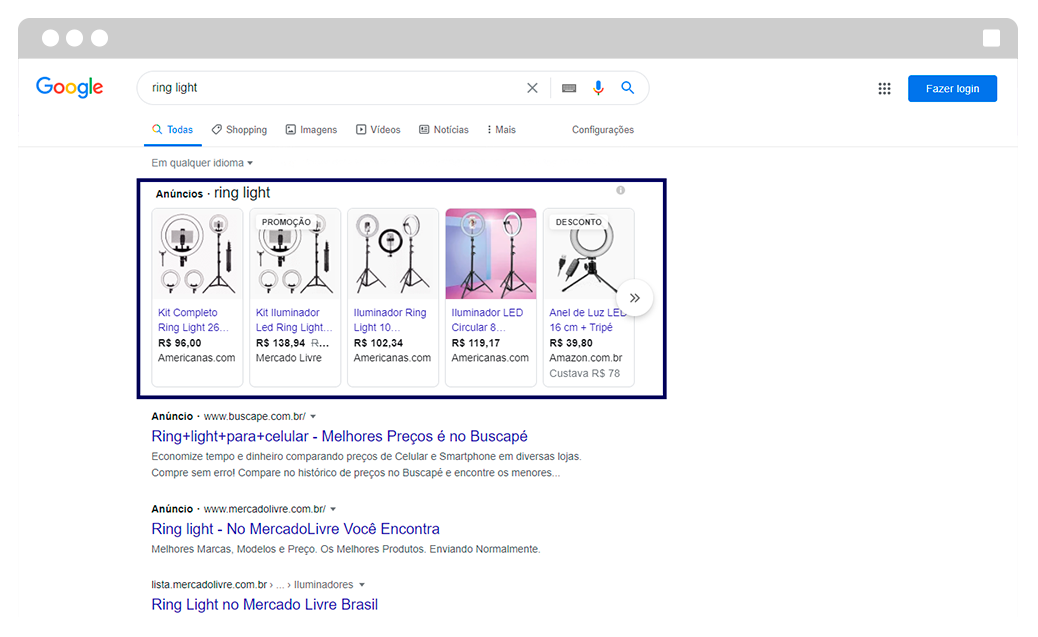
Task: Click 'Iluminador Ring Light 10...' title
Action: coord(390,320)
